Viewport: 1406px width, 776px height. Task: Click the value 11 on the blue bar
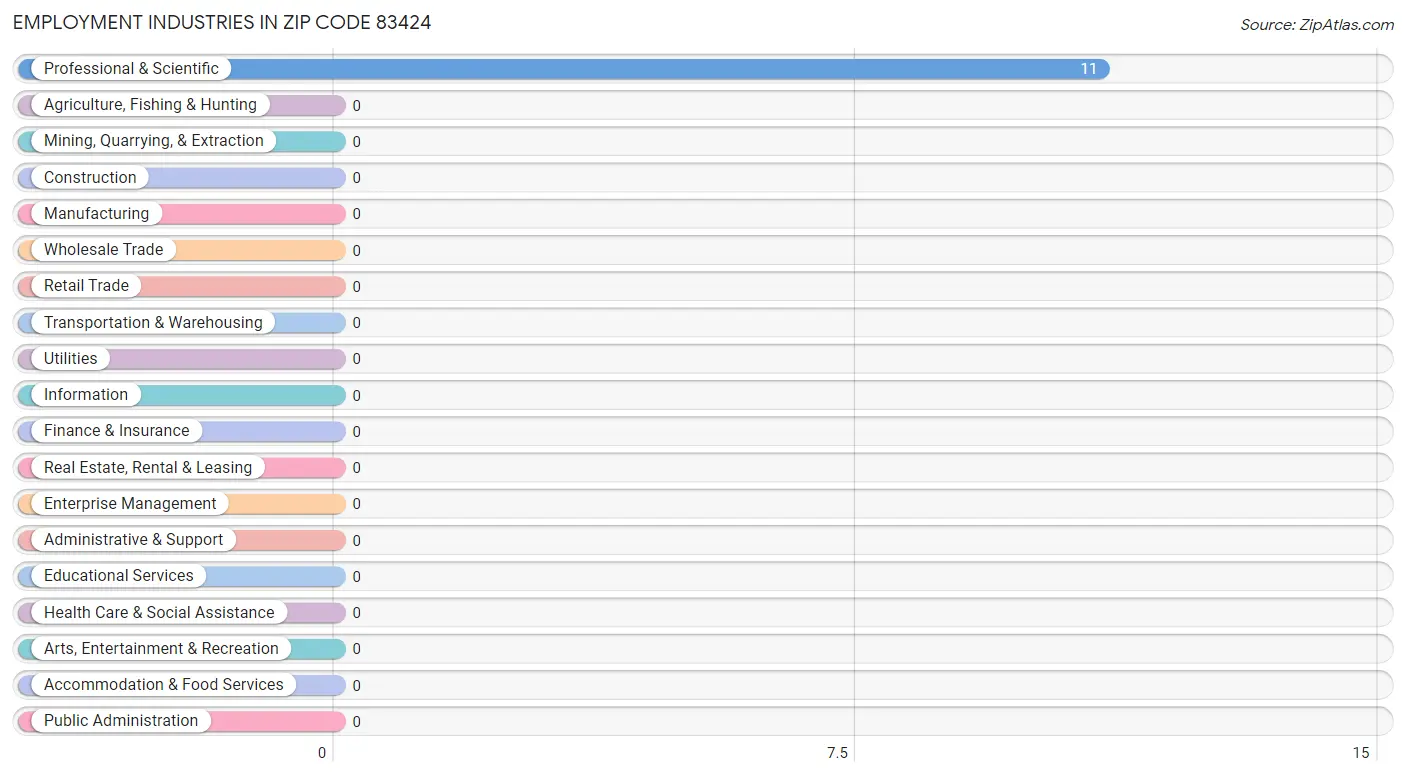[x=1088, y=69]
